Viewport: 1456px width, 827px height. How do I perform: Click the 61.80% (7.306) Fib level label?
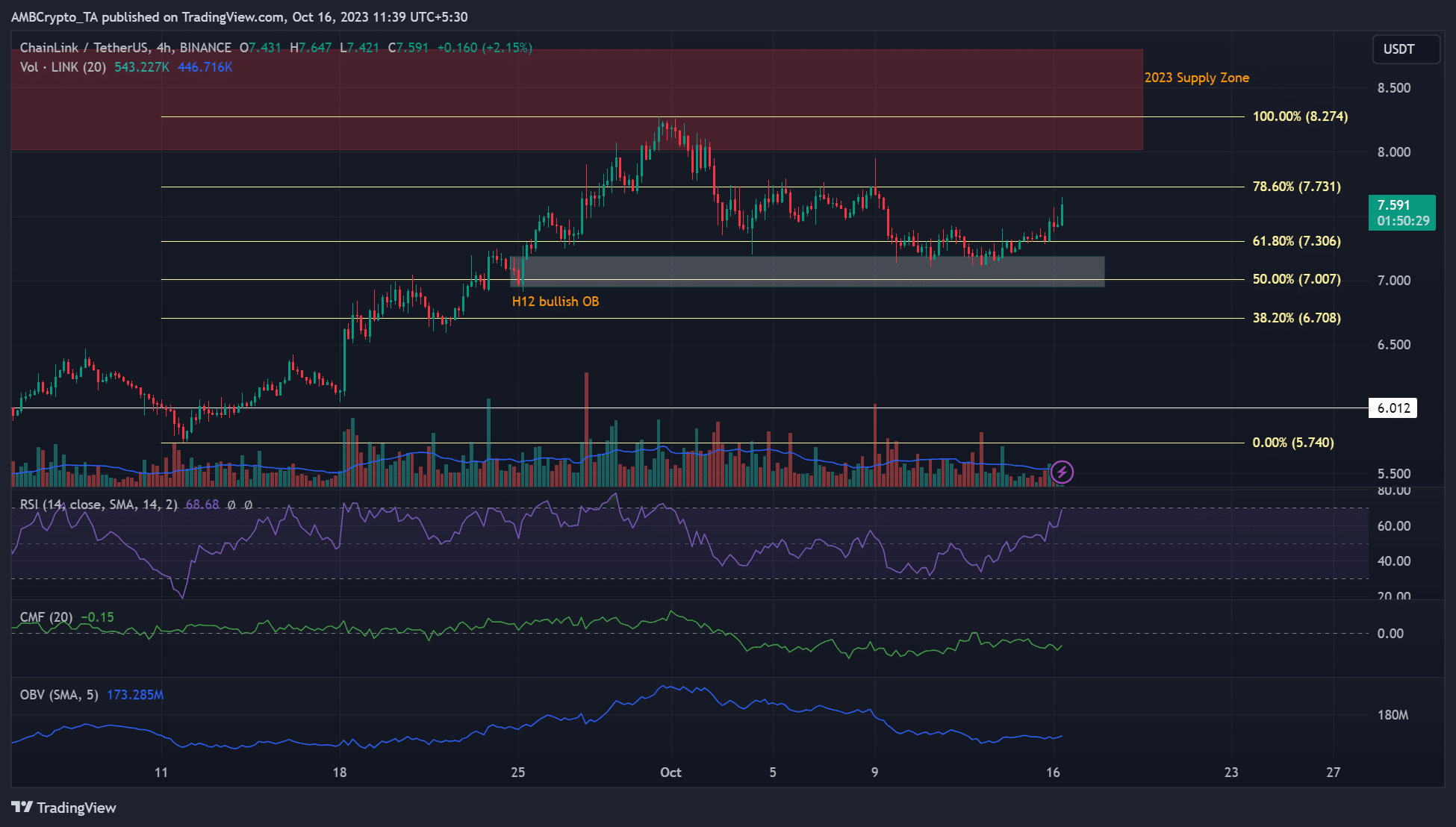click(x=1296, y=241)
